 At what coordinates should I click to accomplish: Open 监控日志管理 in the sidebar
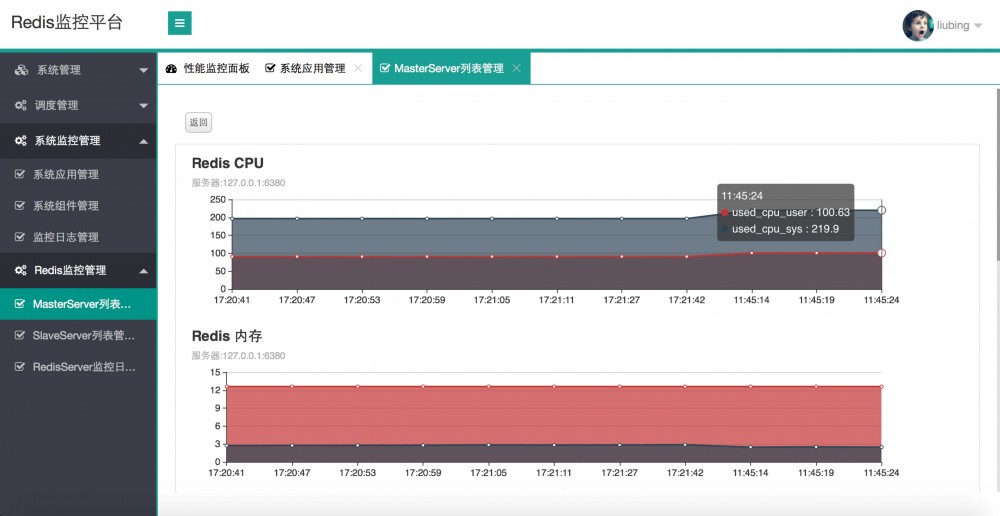(x=78, y=237)
